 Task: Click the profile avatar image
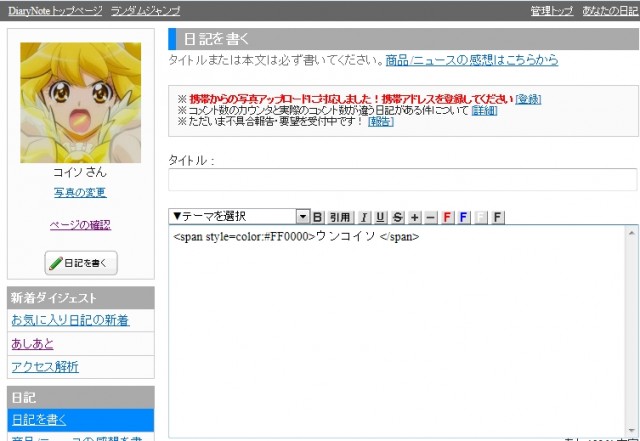81,103
